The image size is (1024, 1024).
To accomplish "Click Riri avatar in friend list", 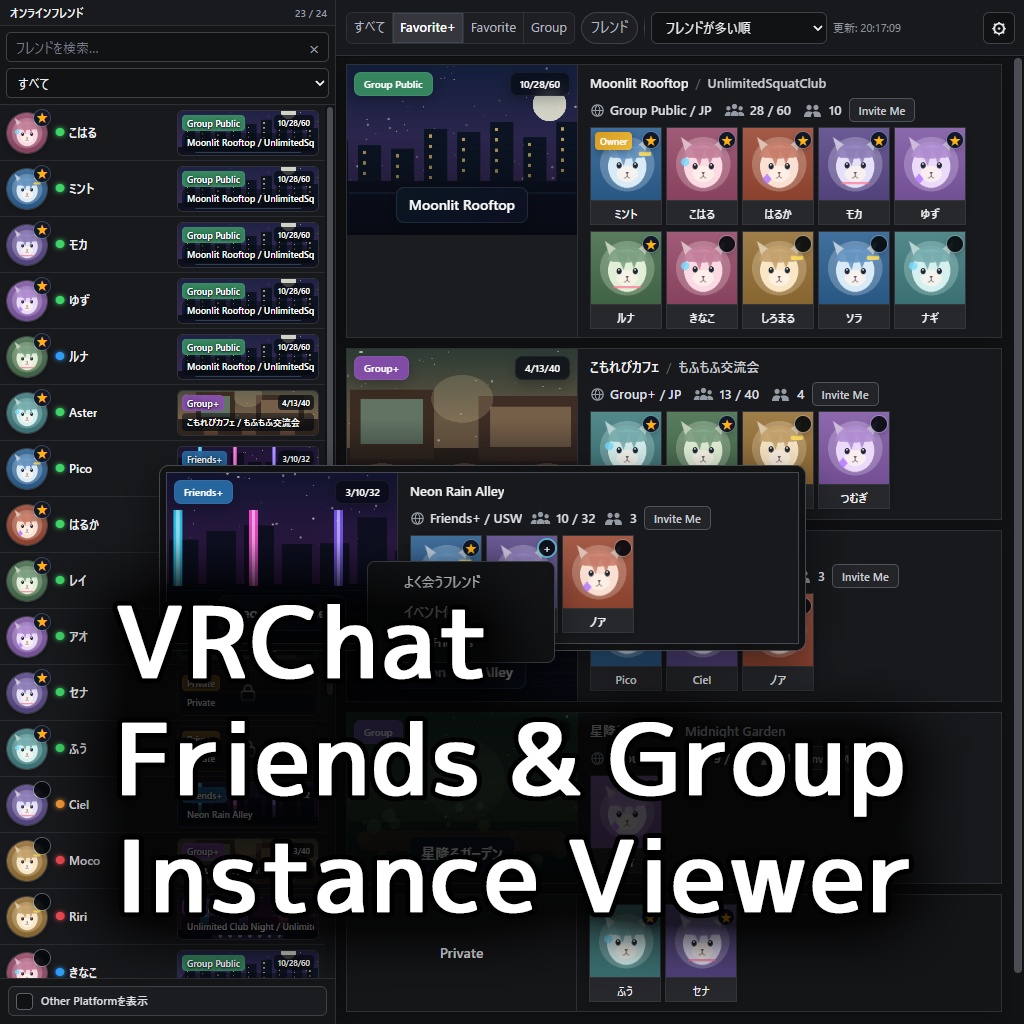I will (27, 917).
